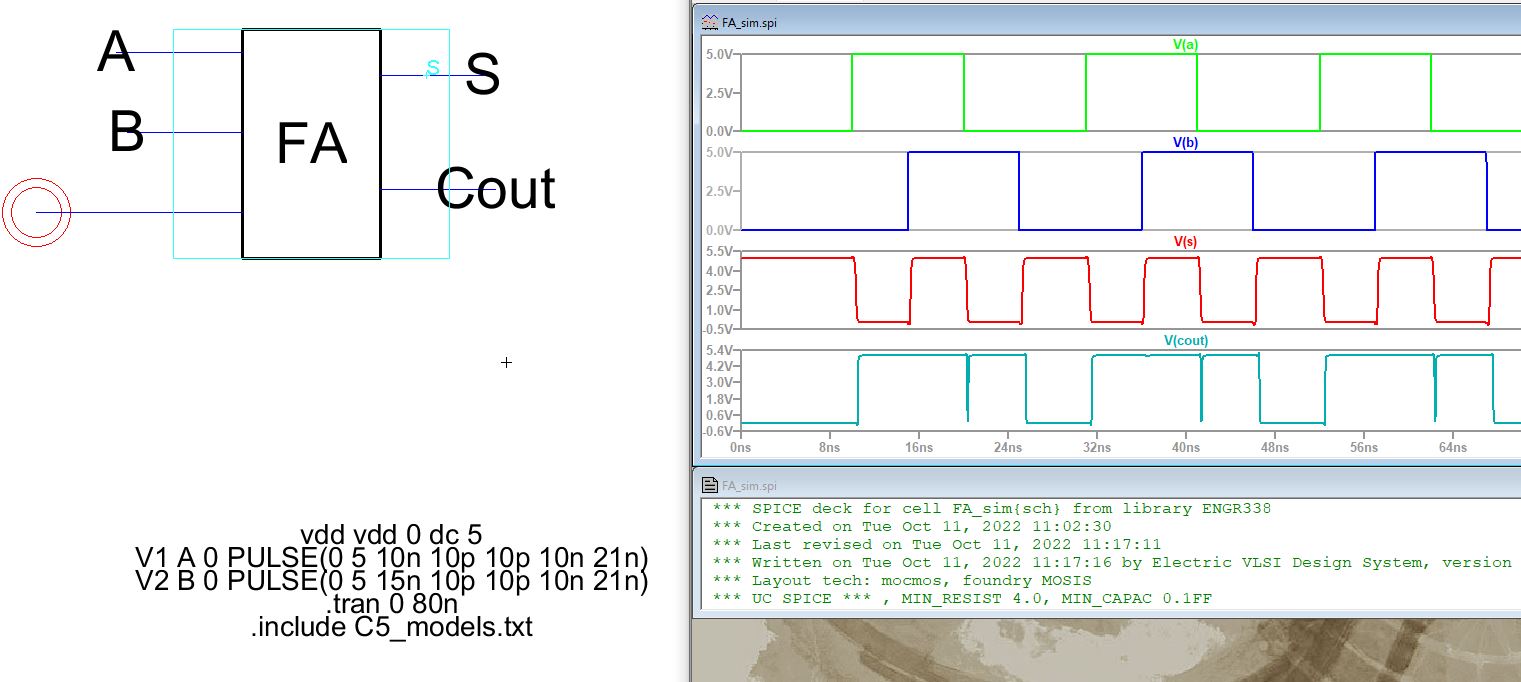This screenshot has height=682, width=1521.
Task: Click the V(b) trace label
Action: tap(1185, 143)
